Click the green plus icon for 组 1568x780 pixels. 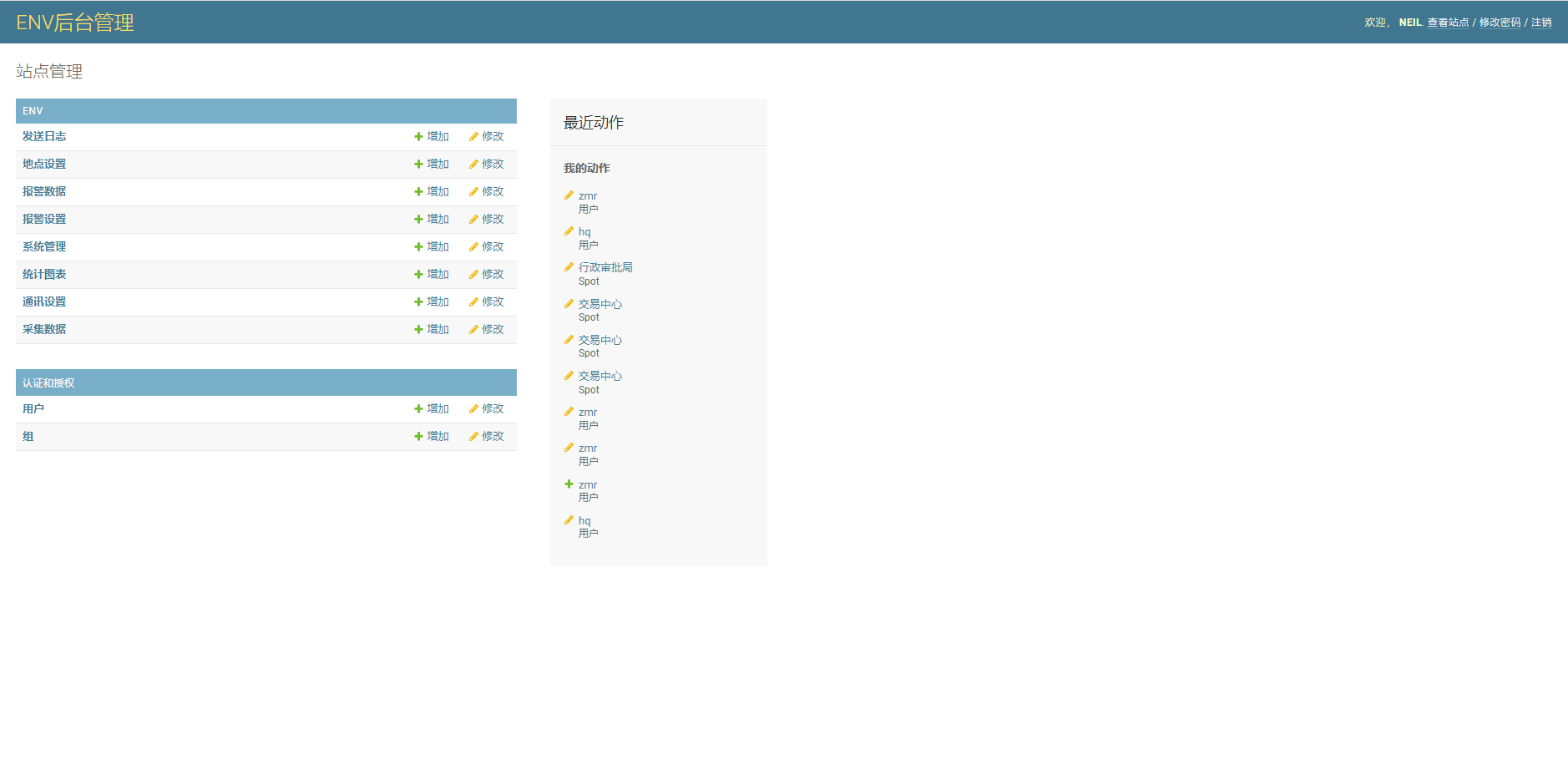[418, 437]
